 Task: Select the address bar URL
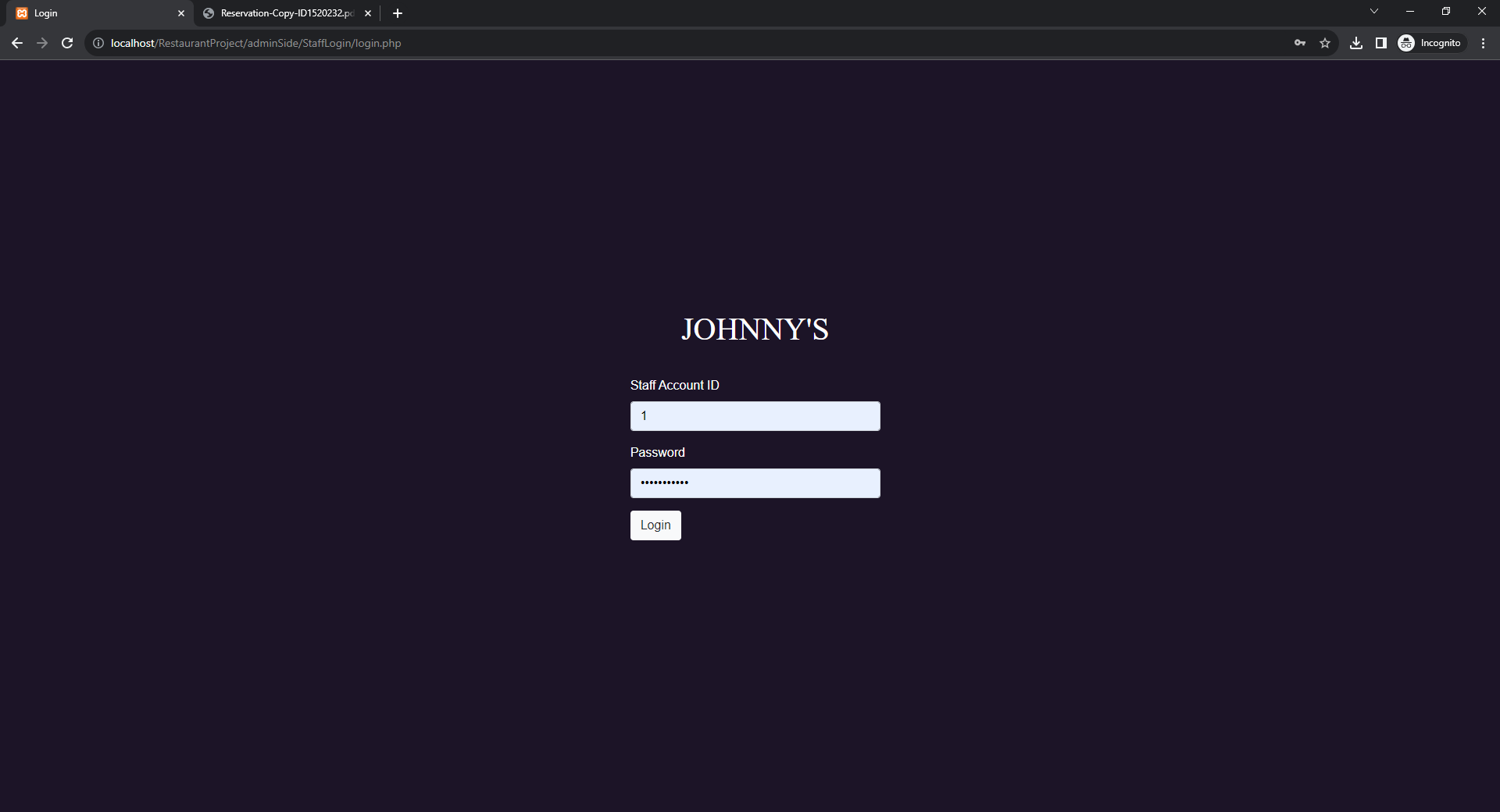point(255,43)
